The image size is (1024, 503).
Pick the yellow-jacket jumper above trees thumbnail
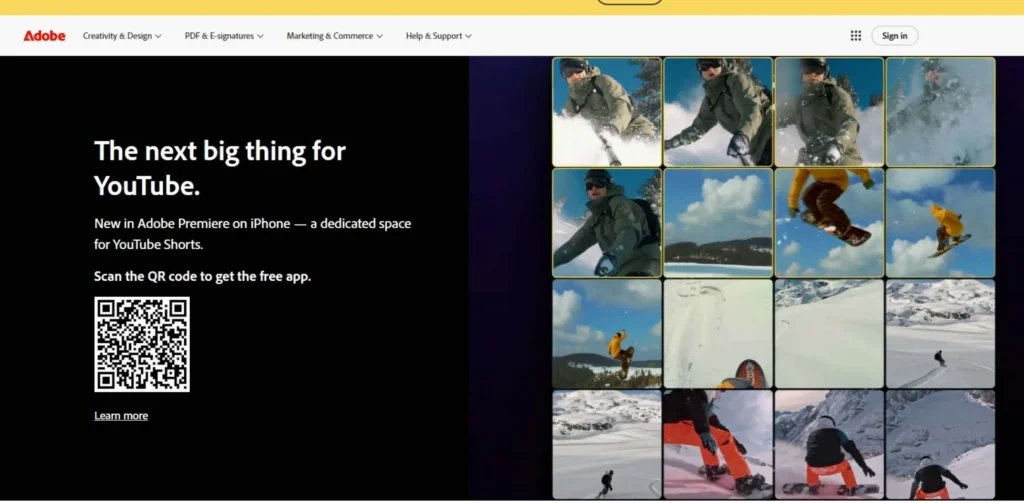607,334
